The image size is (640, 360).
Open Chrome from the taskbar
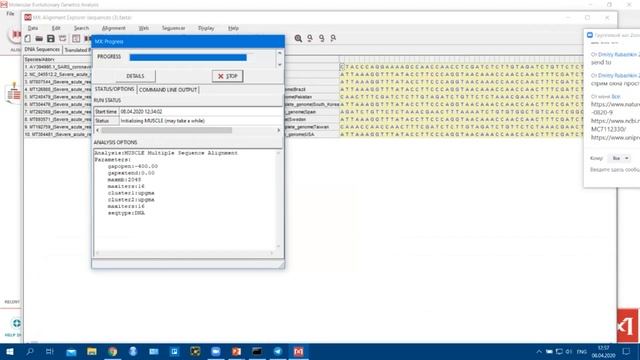click(113, 351)
